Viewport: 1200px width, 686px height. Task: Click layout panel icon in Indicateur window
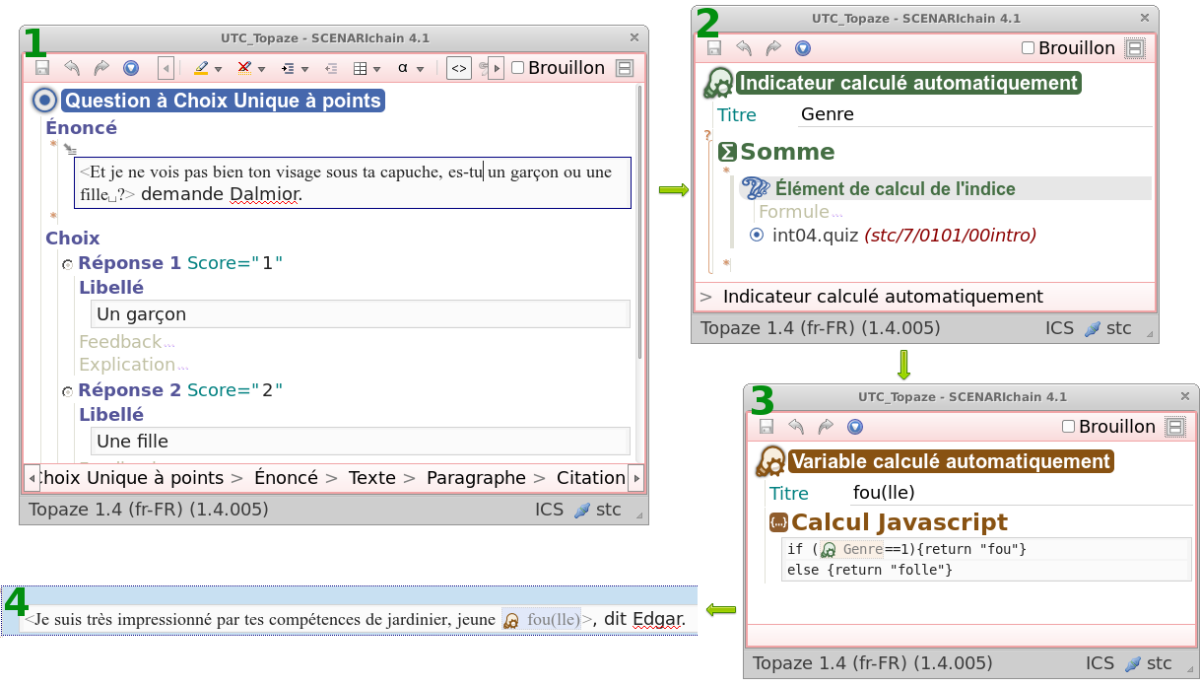(1134, 48)
